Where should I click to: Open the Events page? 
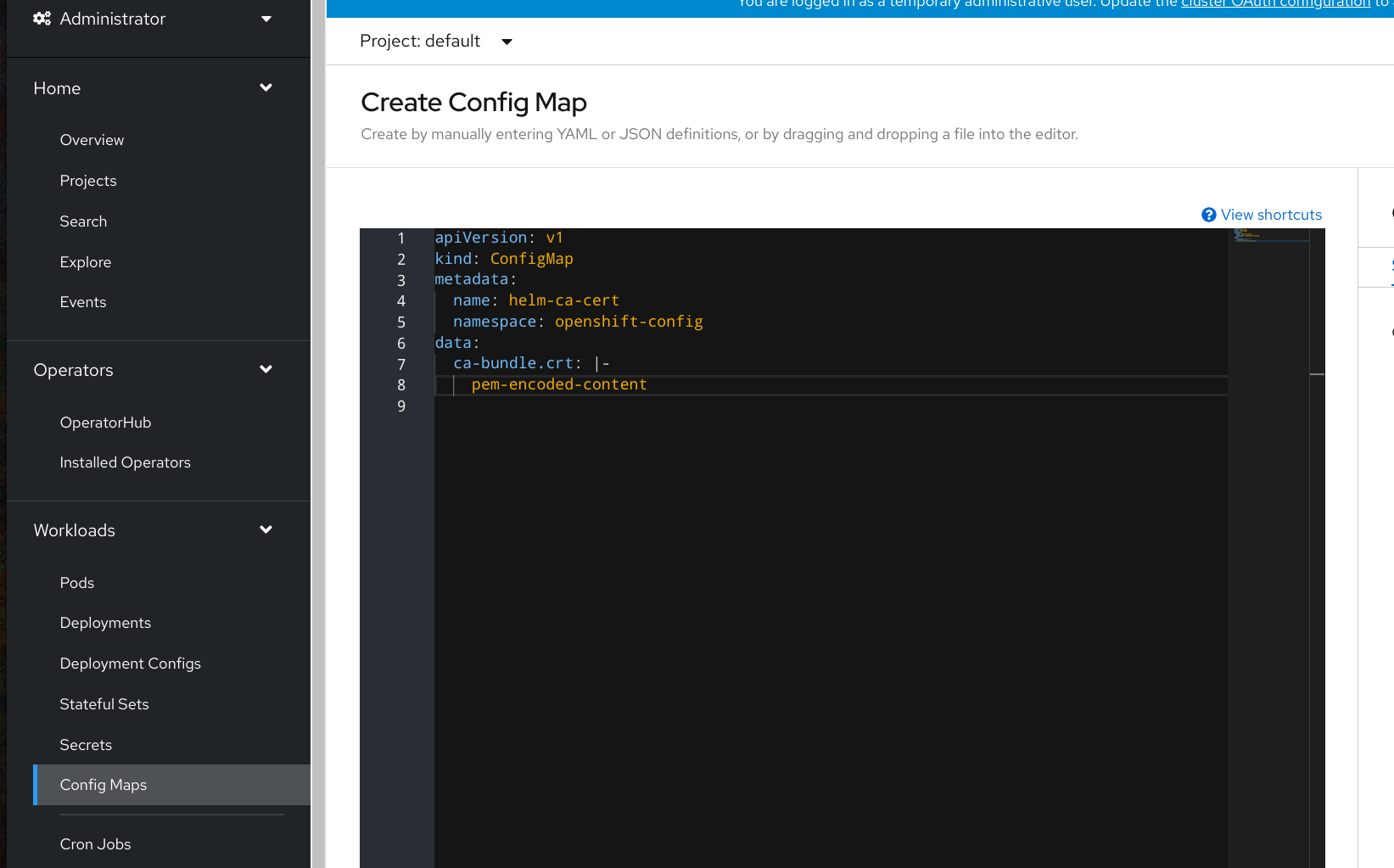tap(82, 302)
